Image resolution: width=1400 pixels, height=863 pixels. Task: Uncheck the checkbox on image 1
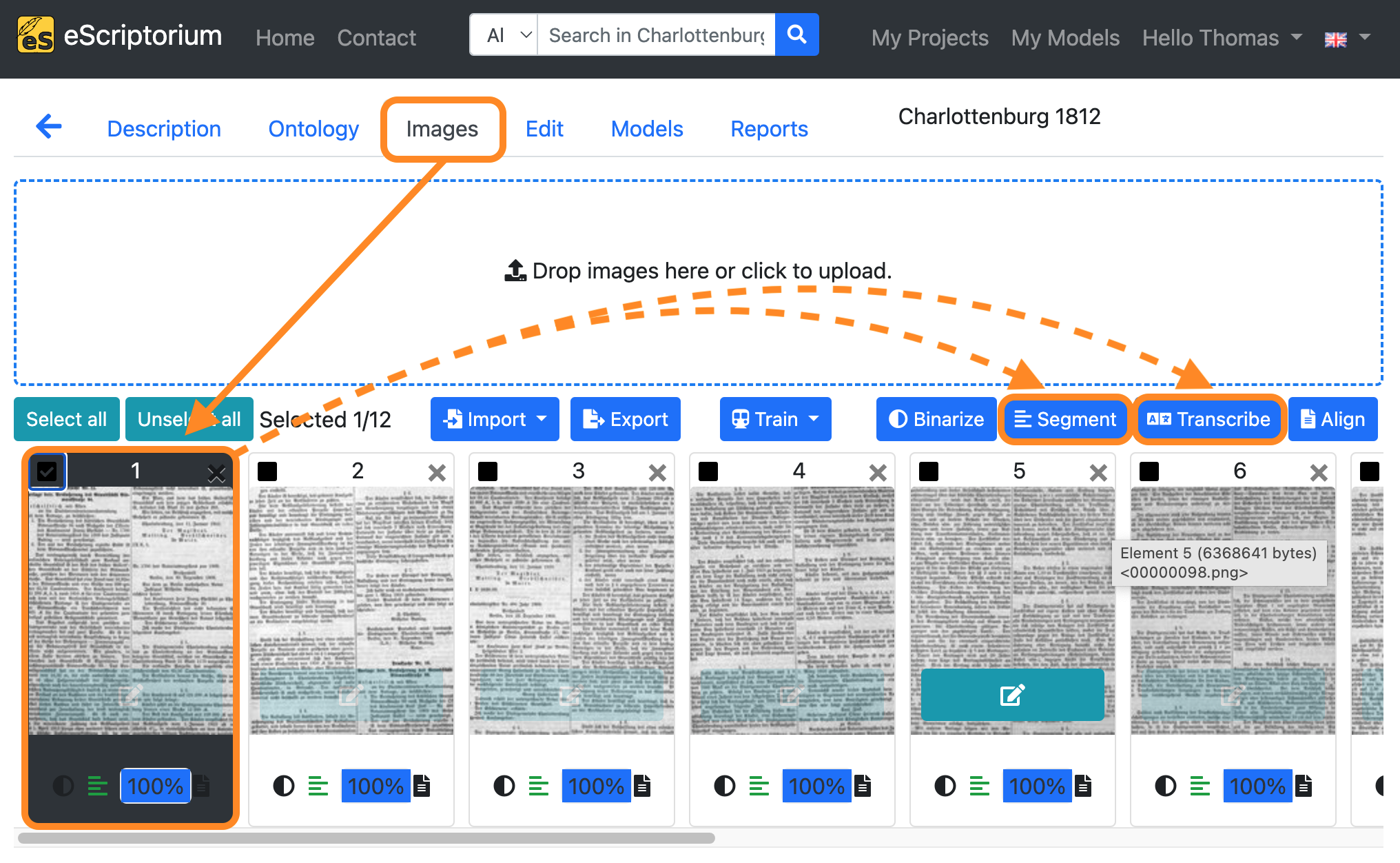coord(47,471)
